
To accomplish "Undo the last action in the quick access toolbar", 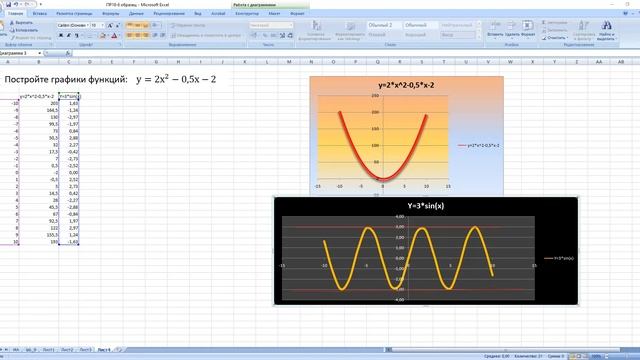I will click(16, 4).
